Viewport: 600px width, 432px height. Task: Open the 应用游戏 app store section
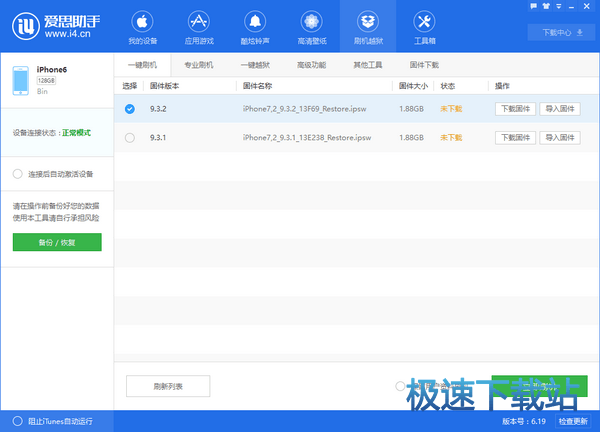click(x=199, y=28)
